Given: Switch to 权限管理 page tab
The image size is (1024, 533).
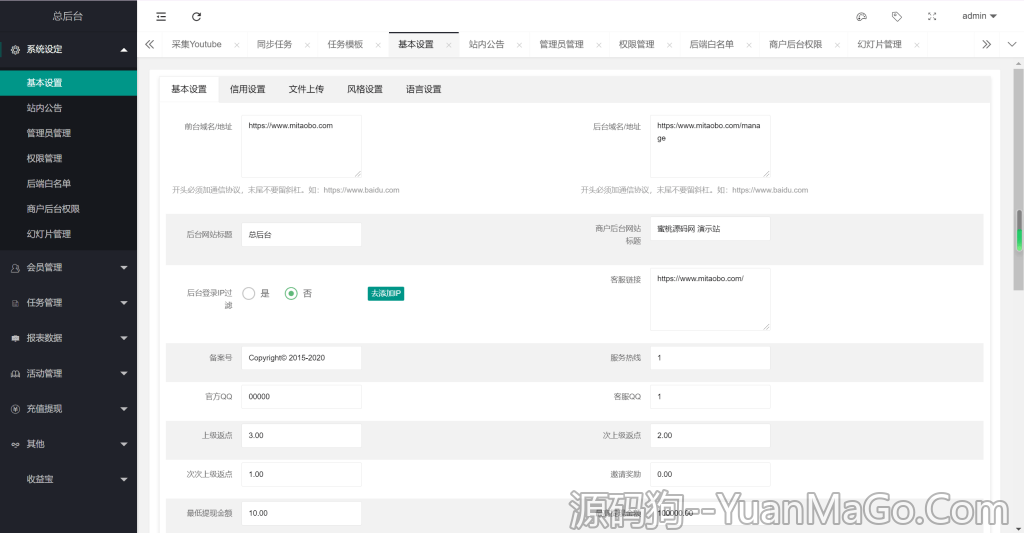Looking at the screenshot, I should [636, 44].
